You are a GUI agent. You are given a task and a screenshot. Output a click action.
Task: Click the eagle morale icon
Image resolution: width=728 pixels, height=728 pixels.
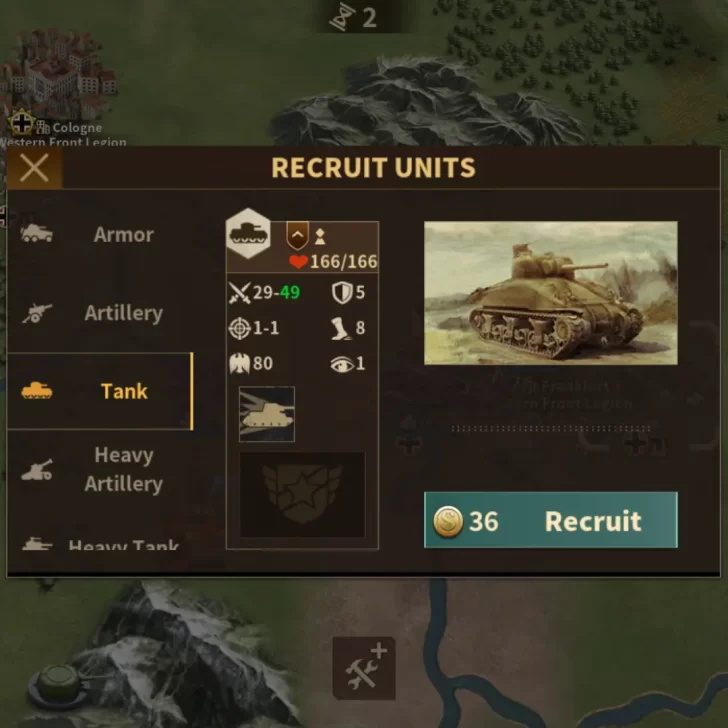click(240, 364)
